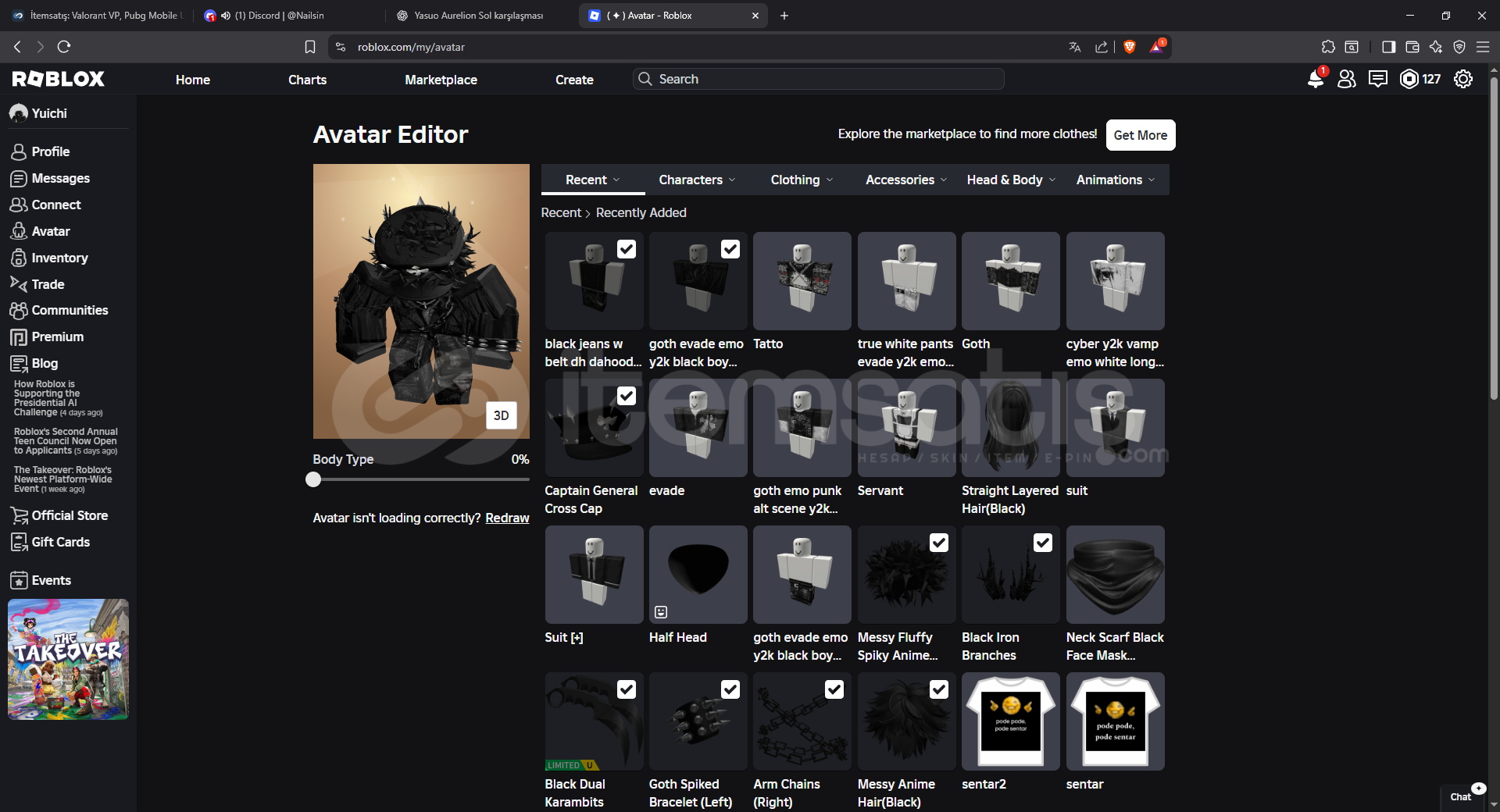Uncheck the Black Iron Branches item
Image resolution: width=1500 pixels, height=812 pixels.
(1043, 543)
